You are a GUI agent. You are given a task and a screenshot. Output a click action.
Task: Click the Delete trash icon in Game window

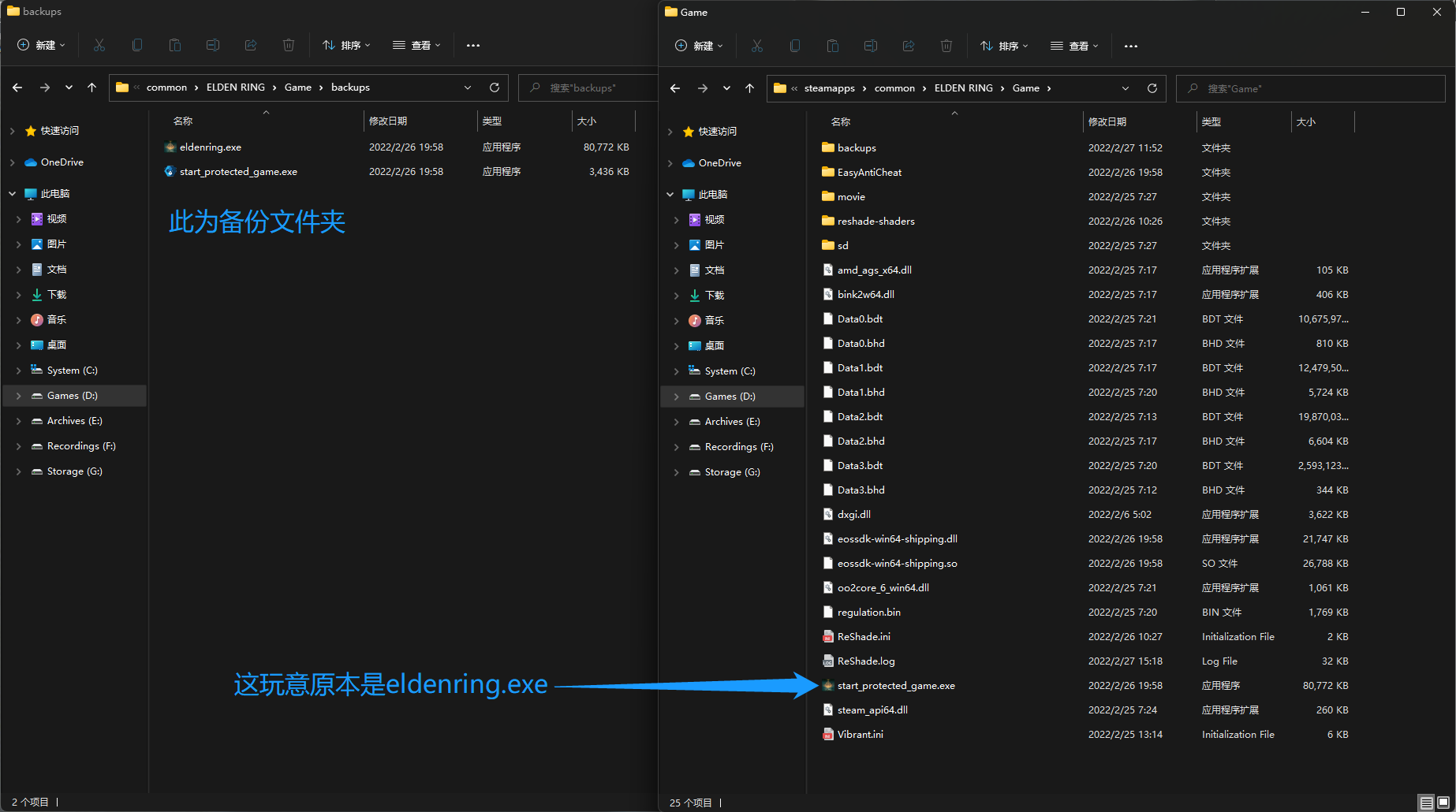coord(946,46)
